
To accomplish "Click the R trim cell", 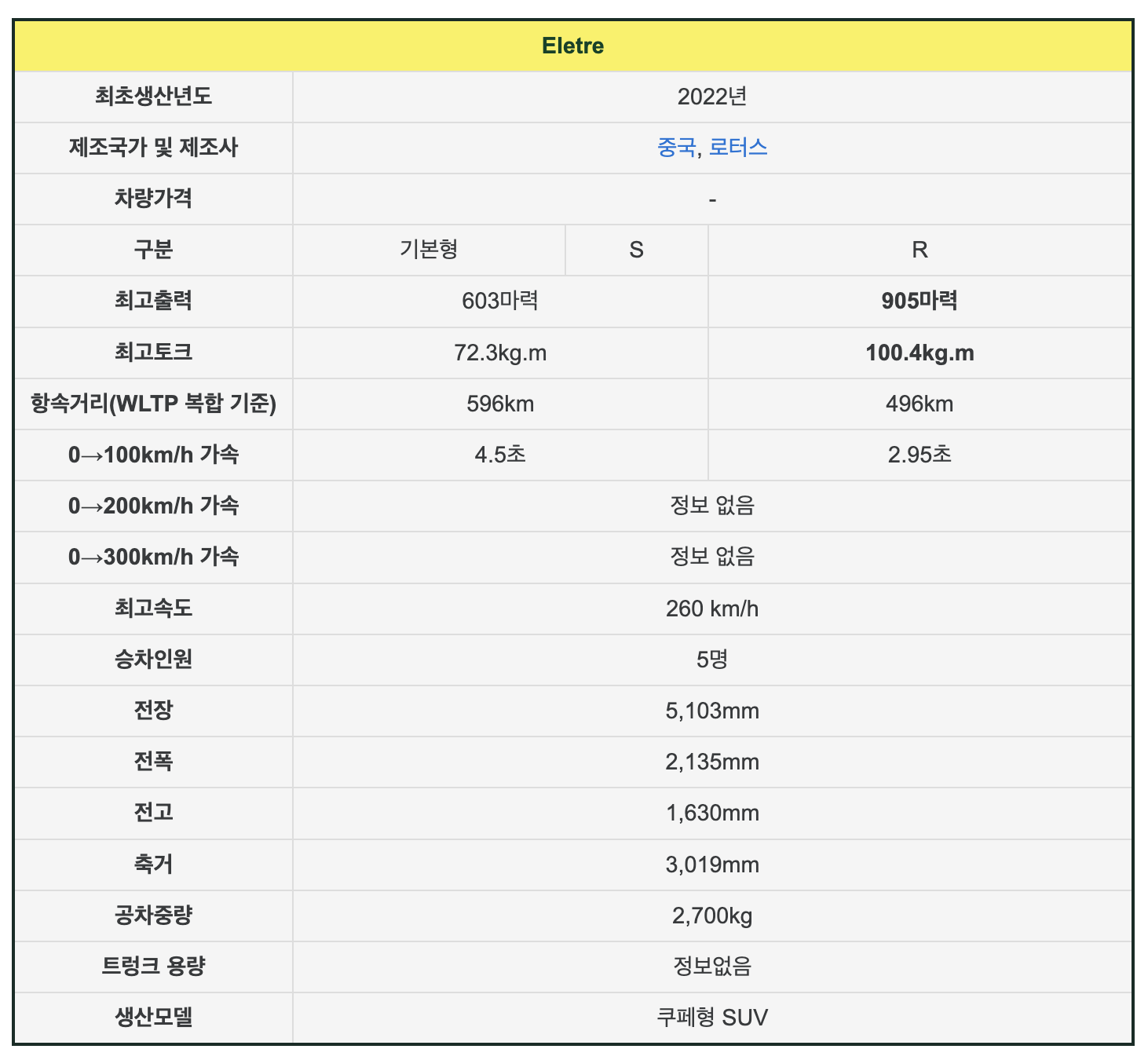I will tap(920, 250).
